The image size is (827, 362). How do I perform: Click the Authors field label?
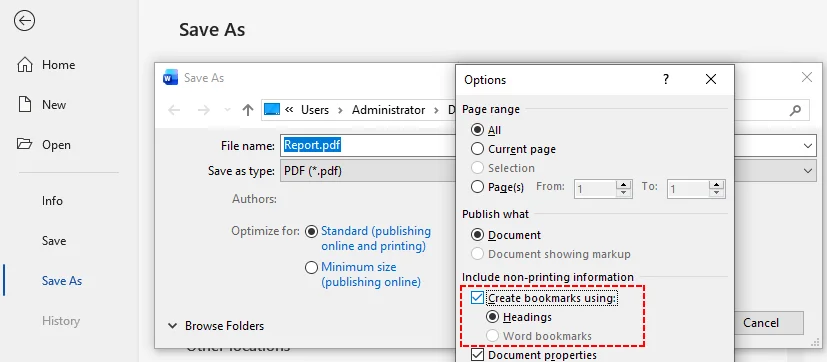pos(254,199)
